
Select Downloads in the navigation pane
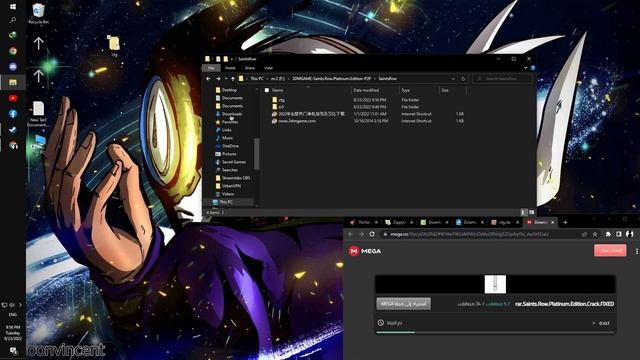coord(229,114)
